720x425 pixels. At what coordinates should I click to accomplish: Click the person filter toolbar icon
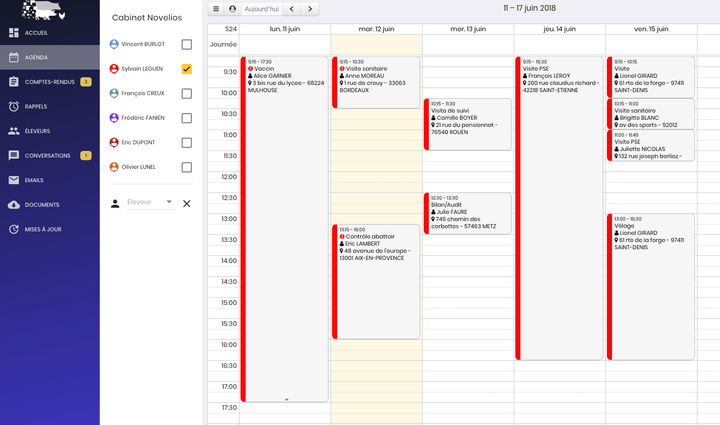[232, 9]
